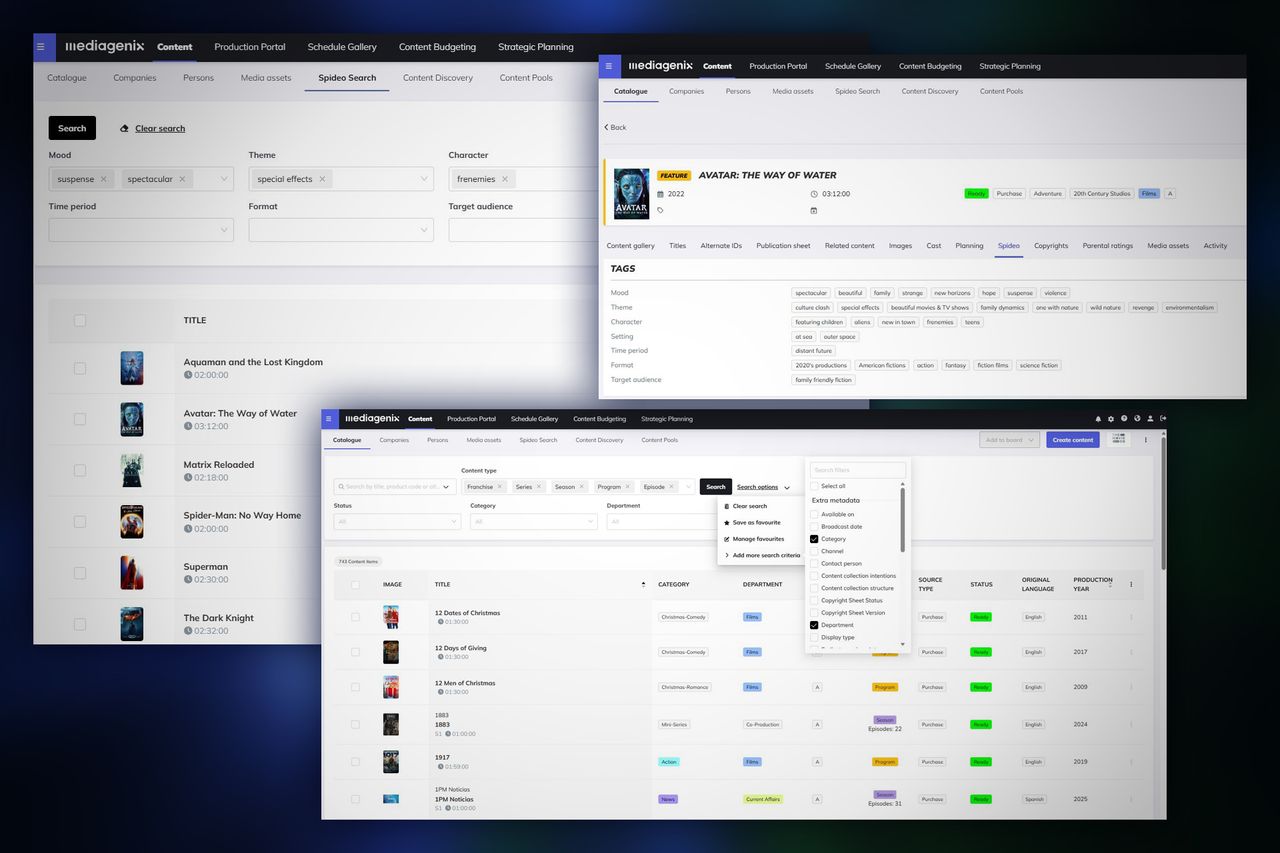Remove the 'Season' content type chip
The width and height of the screenshot is (1280, 853).
582,487
